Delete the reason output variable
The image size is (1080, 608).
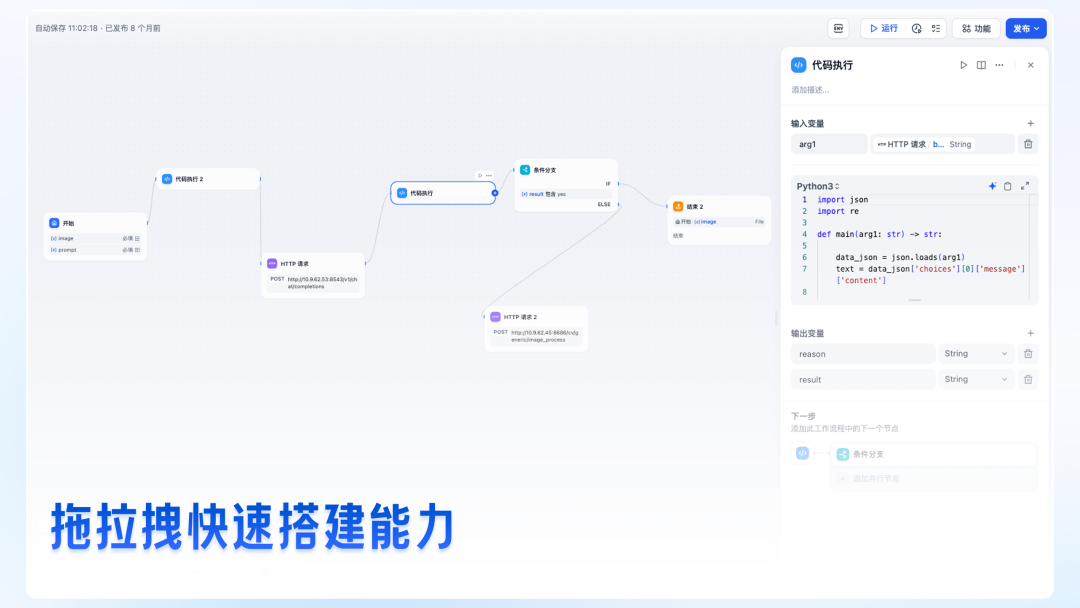click(1027, 353)
